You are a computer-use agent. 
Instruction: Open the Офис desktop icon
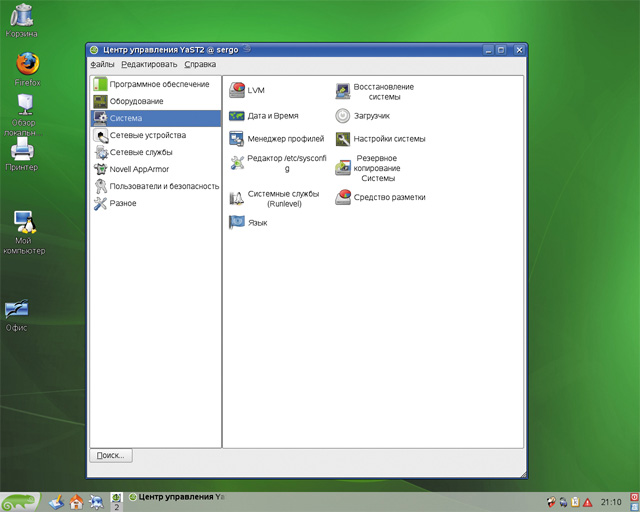(x=17, y=315)
